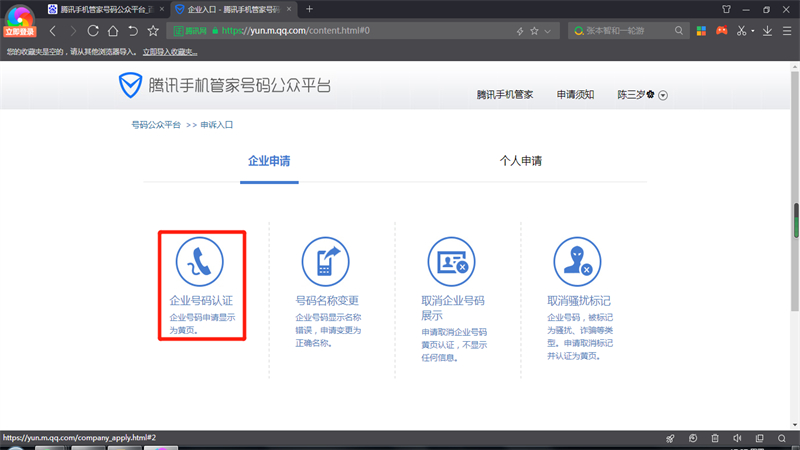This screenshot has height=450, width=800.
Task: Focus the browser search box
Action: coord(629,31)
